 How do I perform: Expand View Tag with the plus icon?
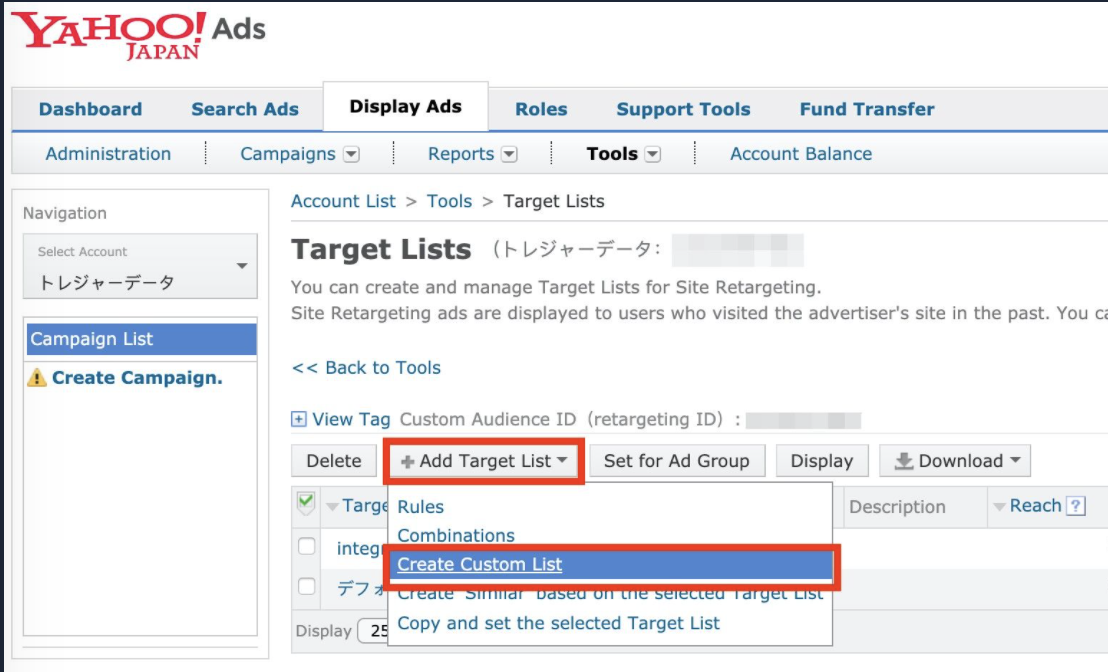pyautogui.click(x=299, y=420)
